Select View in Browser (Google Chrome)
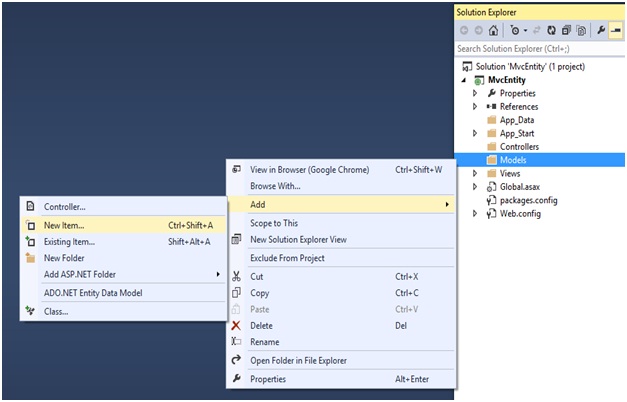627x402 pixels. coord(309,170)
